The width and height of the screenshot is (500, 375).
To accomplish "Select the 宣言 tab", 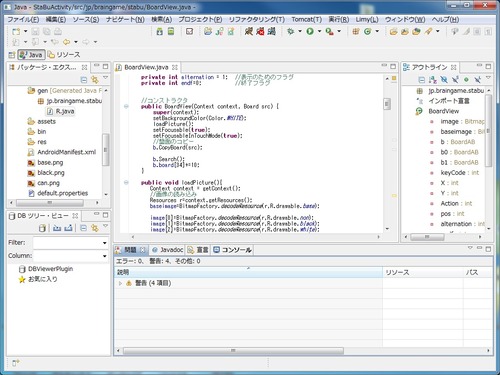I will (x=198, y=250).
